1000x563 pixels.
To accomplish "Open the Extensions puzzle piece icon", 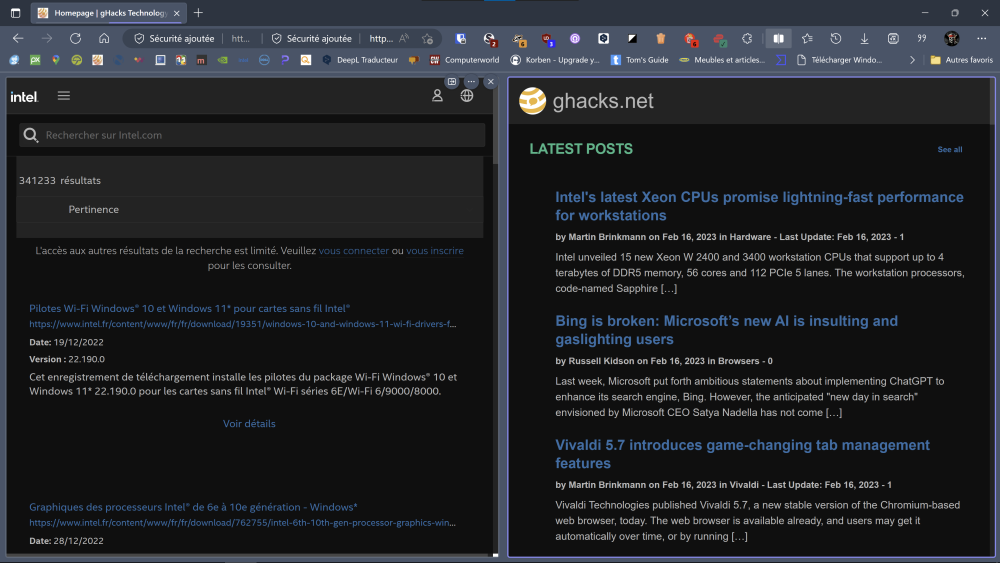I will 747,38.
